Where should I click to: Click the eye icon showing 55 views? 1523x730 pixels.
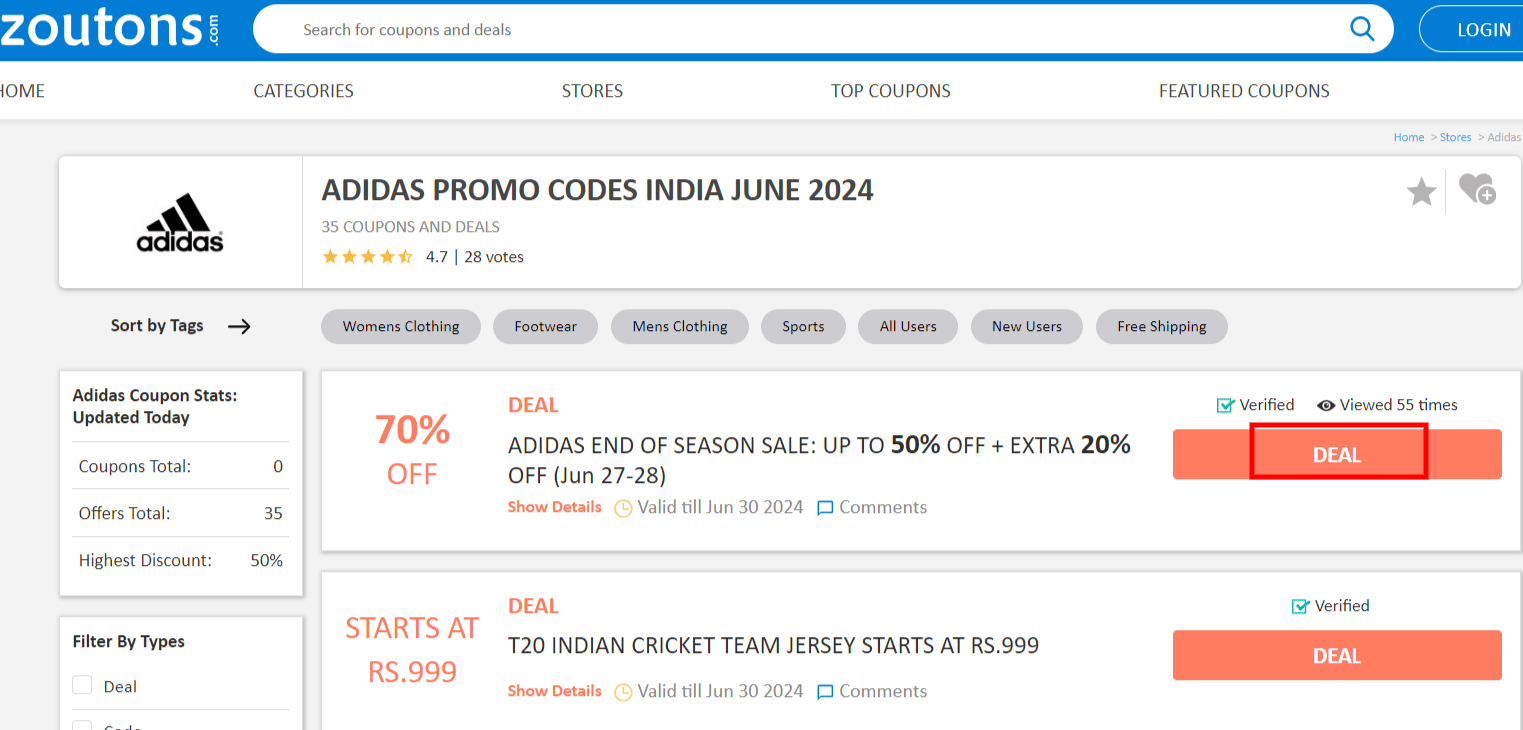point(1327,405)
